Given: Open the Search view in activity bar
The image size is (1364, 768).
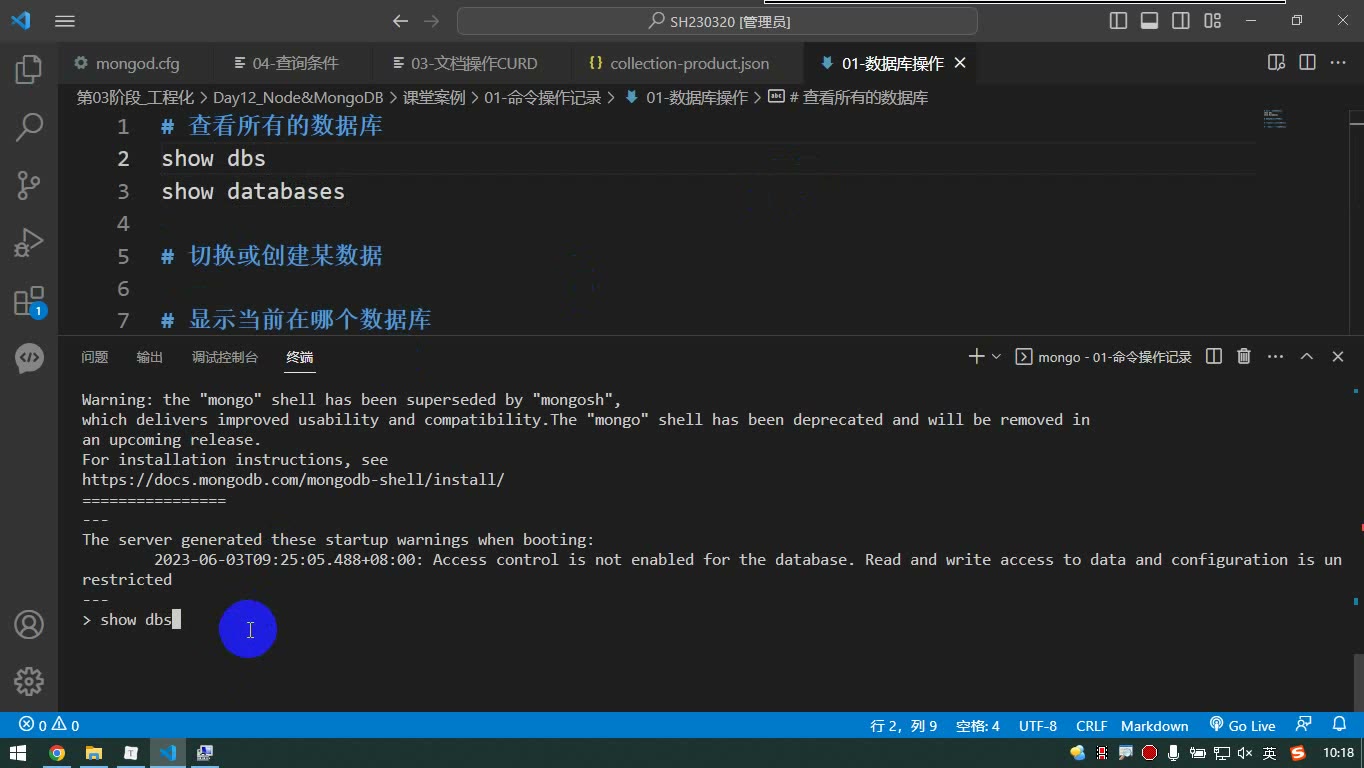Looking at the screenshot, I should click(x=29, y=127).
